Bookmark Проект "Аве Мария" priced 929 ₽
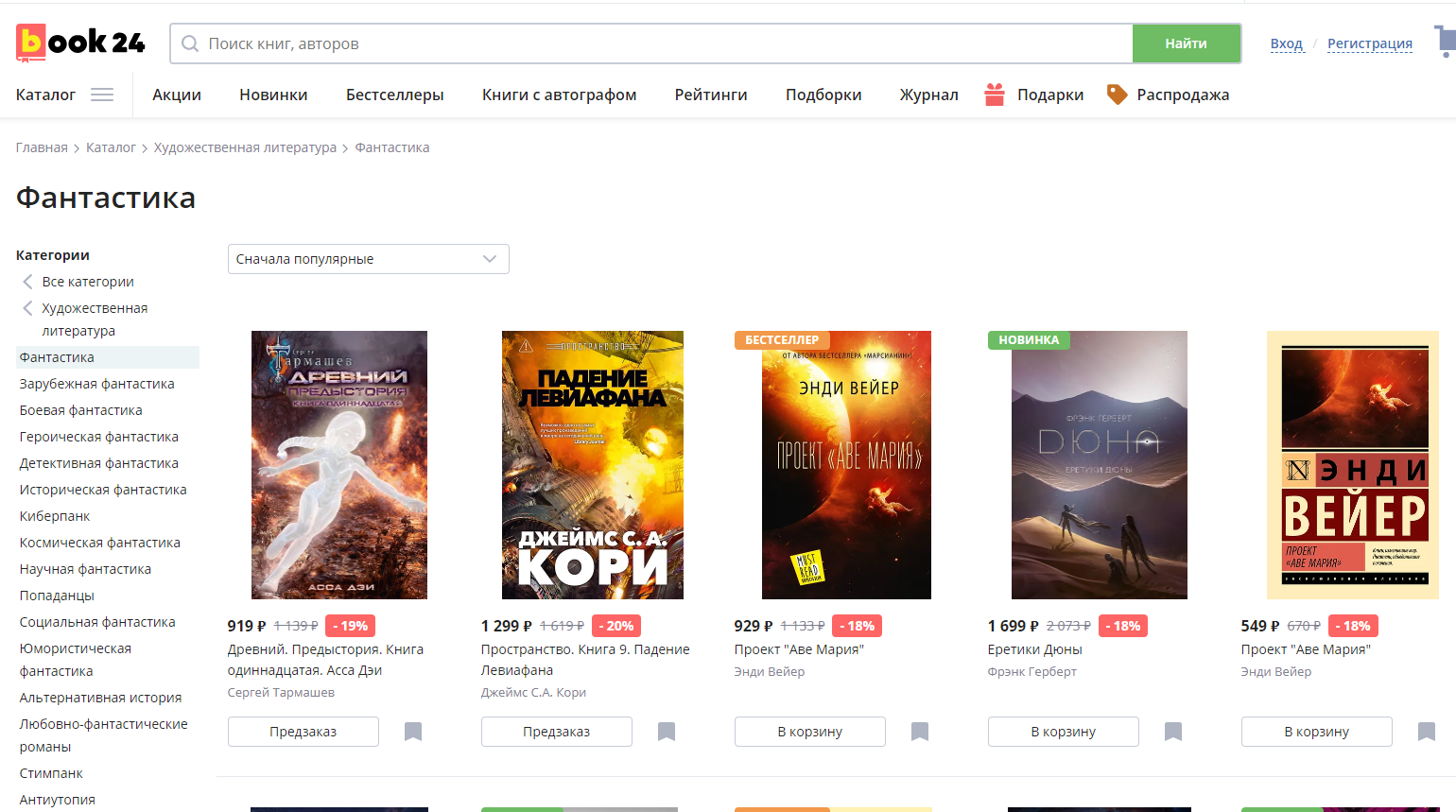 tap(920, 732)
